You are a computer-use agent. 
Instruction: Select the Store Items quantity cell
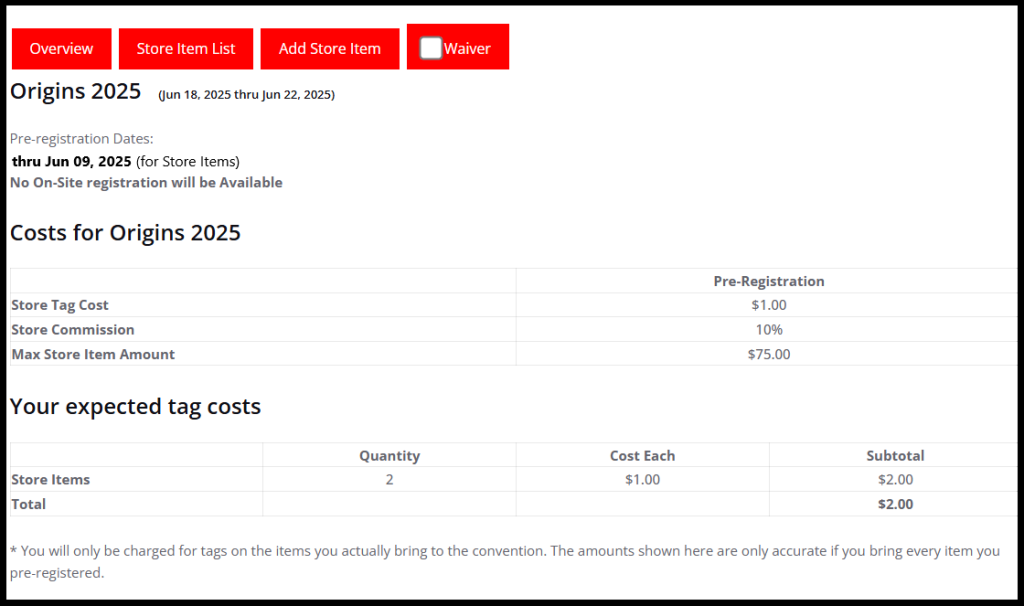pyautogui.click(x=389, y=480)
